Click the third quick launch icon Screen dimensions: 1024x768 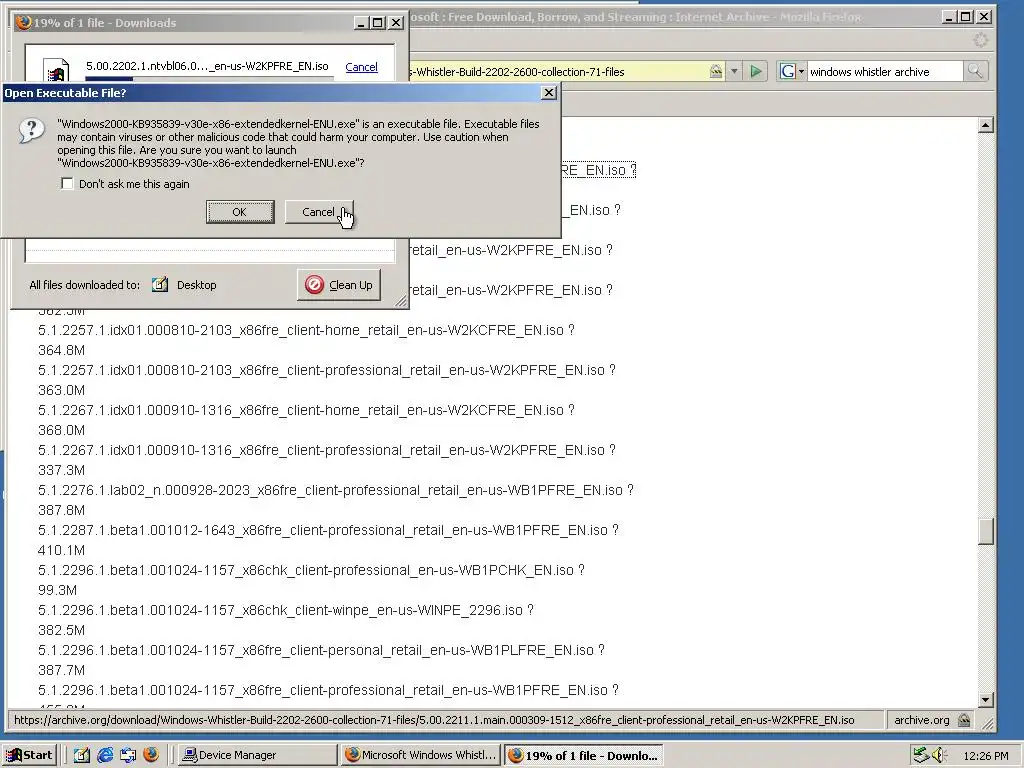click(128, 755)
